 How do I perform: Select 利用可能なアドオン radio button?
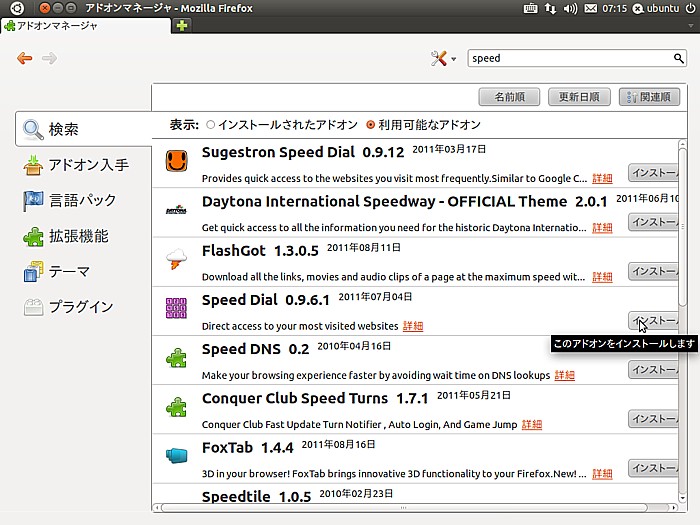tap(370, 125)
